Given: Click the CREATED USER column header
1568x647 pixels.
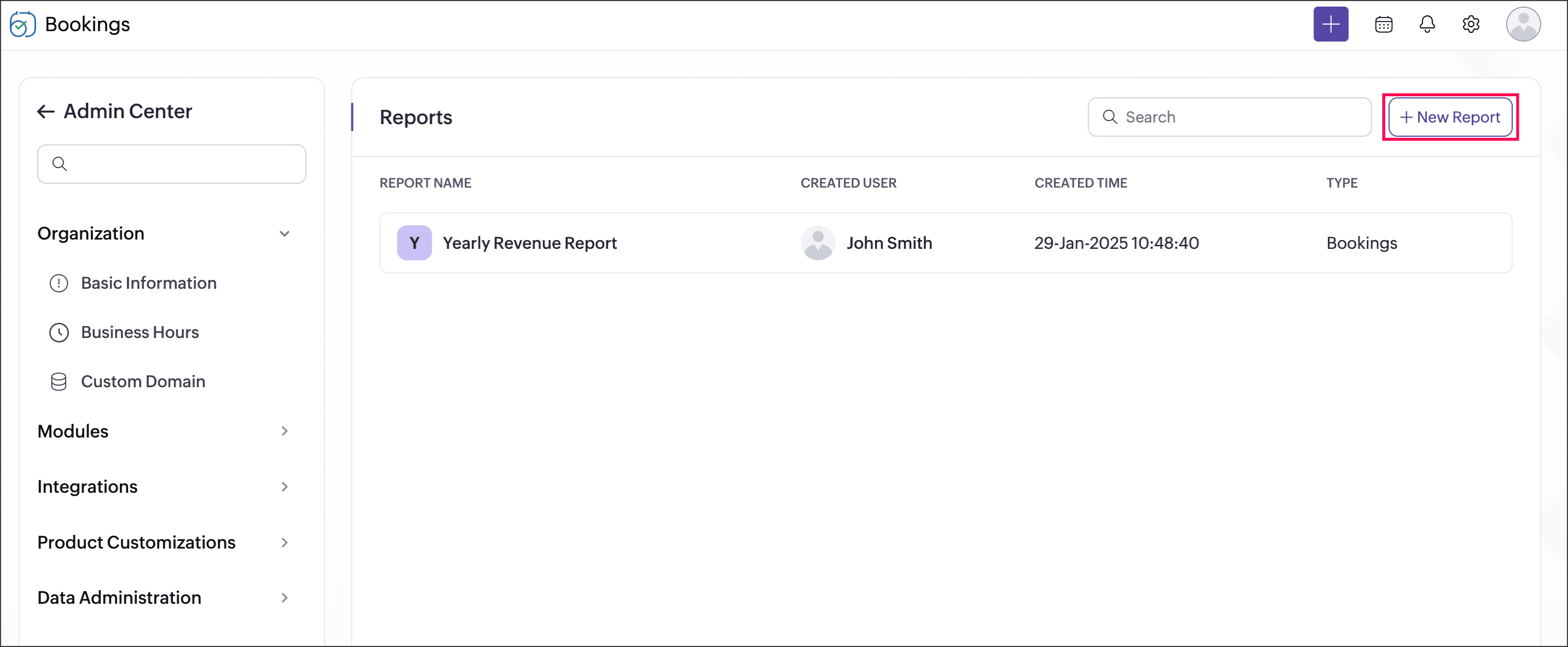Looking at the screenshot, I should coord(848,183).
